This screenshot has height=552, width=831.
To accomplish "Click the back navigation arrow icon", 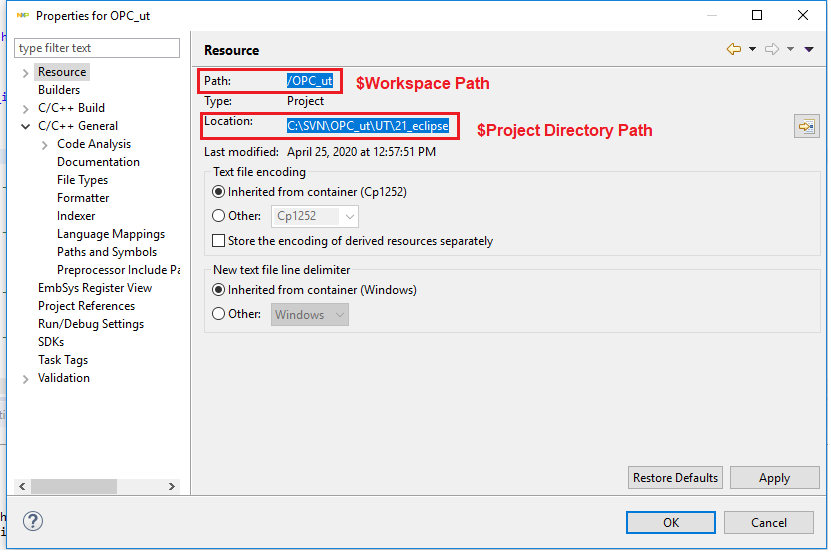I will click(x=734, y=49).
